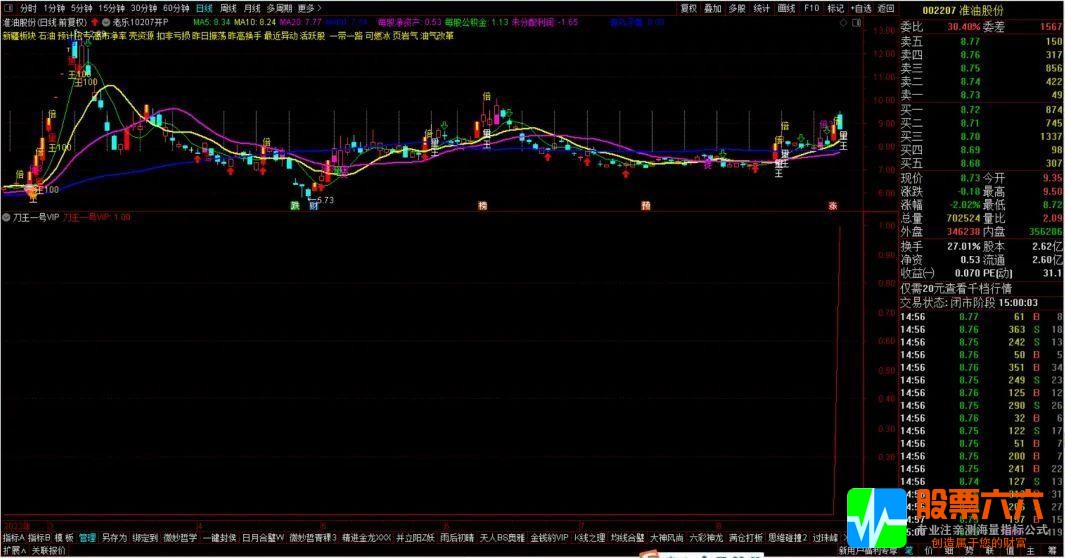Viewport: 1065px width, 558px height.
Task: Select the 金钱豹VIP indicator
Action: (549, 538)
